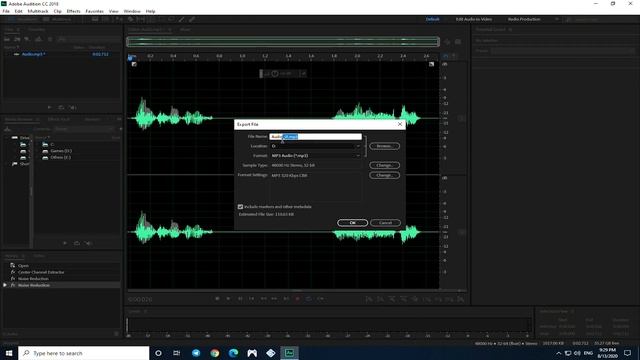The width and height of the screenshot is (640, 360).
Task: Click Loop Playback button in transport
Action: point(309,299)
